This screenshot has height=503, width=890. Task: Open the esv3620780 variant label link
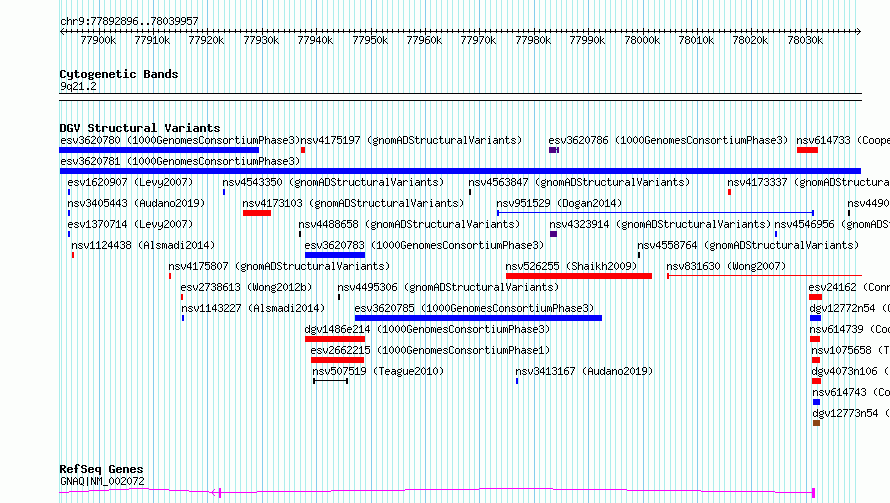180,140
